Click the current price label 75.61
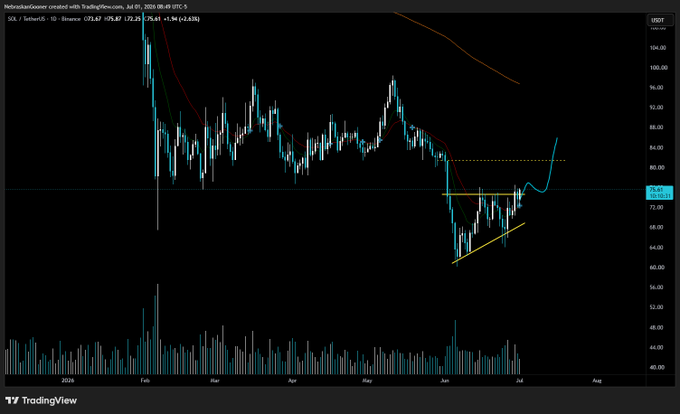The height and width of the screenshot is (414, 680). coord(660,192)
